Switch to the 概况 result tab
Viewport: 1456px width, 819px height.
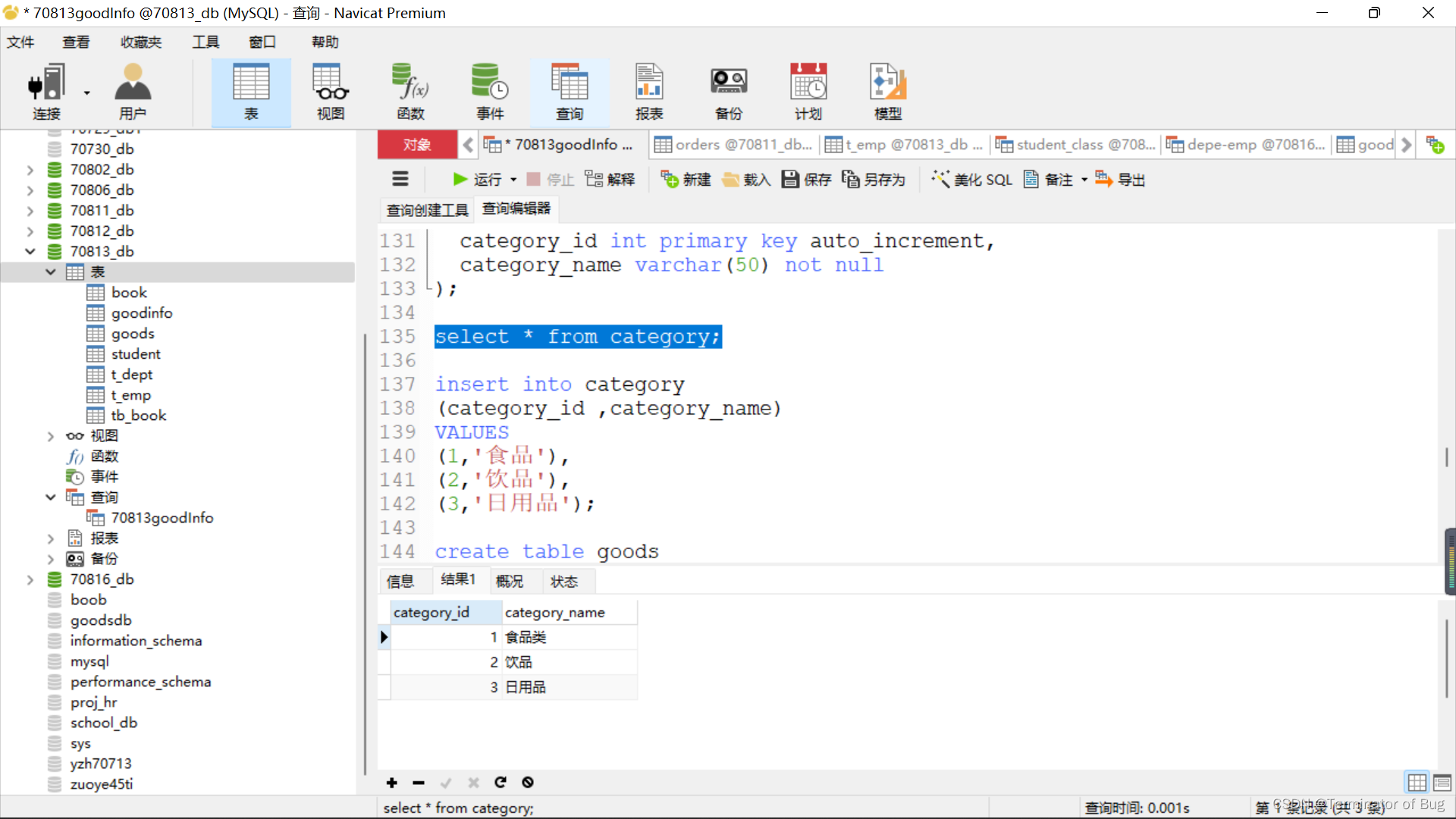[x=510, y=582]
